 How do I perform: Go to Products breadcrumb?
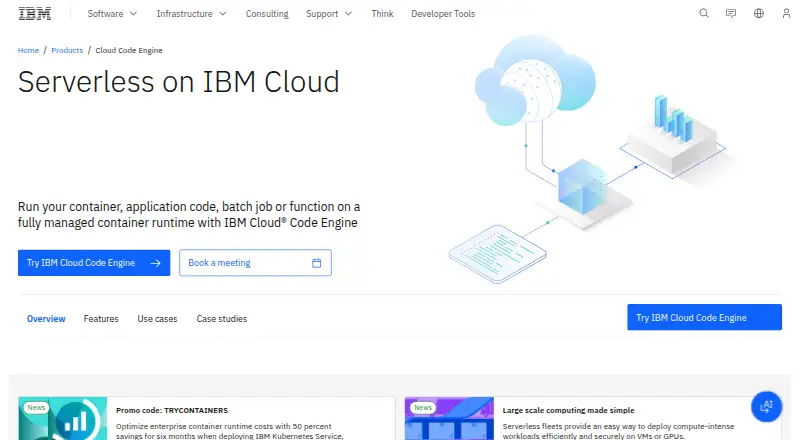[67, 50]
